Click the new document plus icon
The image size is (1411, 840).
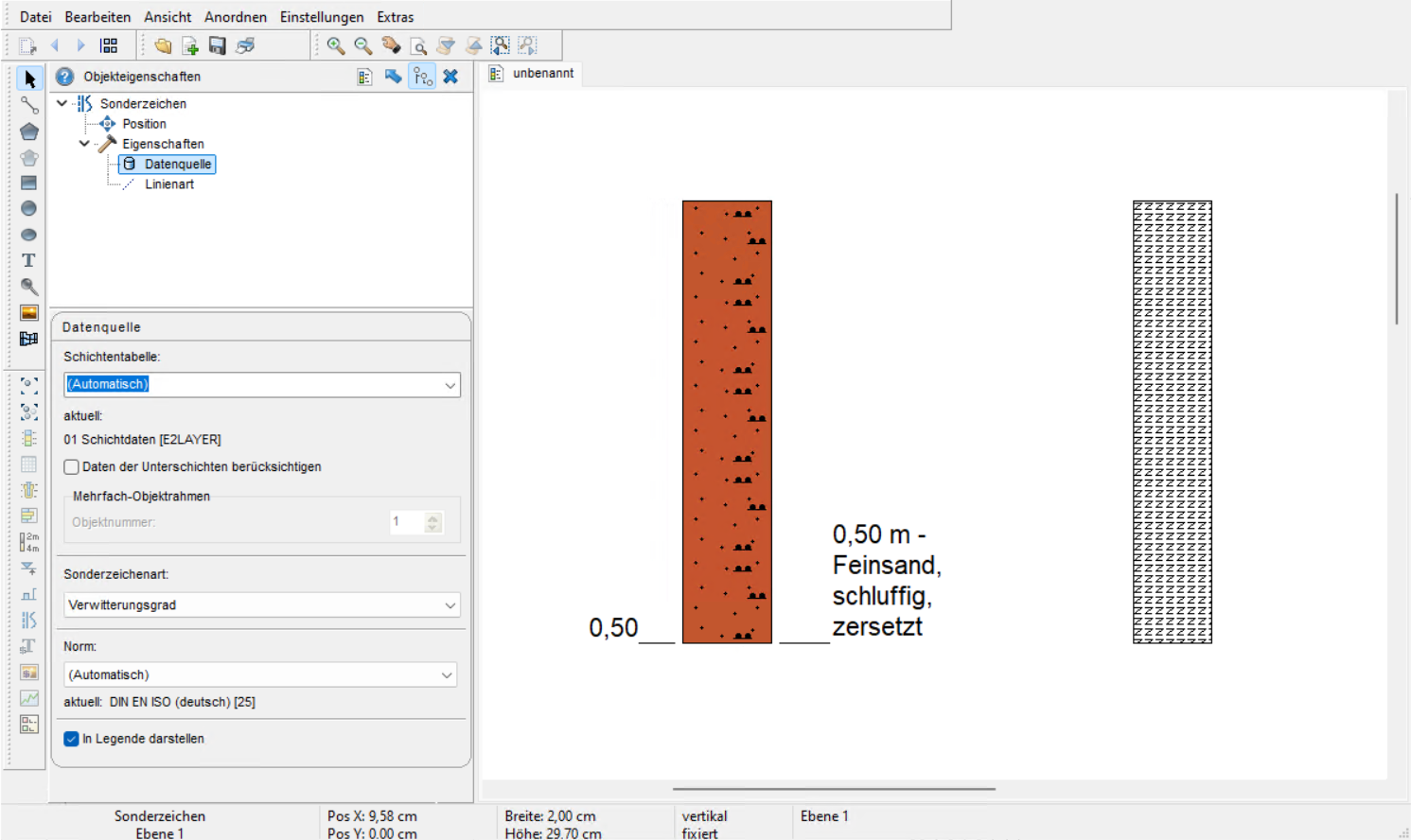click(x=190, y=45)
